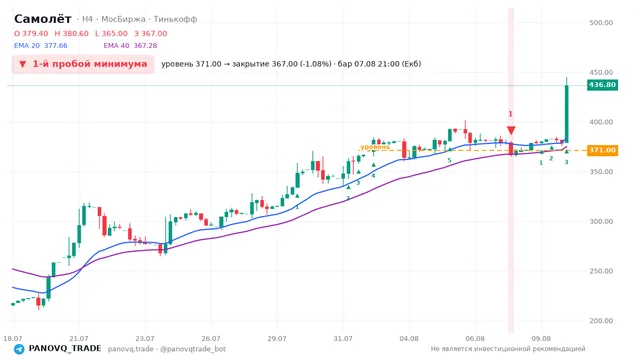Viewport: 640px width, 360px height.
Task: Click the 500.00 price axis label
Action: pyautogui.click(x=601, y=23)
